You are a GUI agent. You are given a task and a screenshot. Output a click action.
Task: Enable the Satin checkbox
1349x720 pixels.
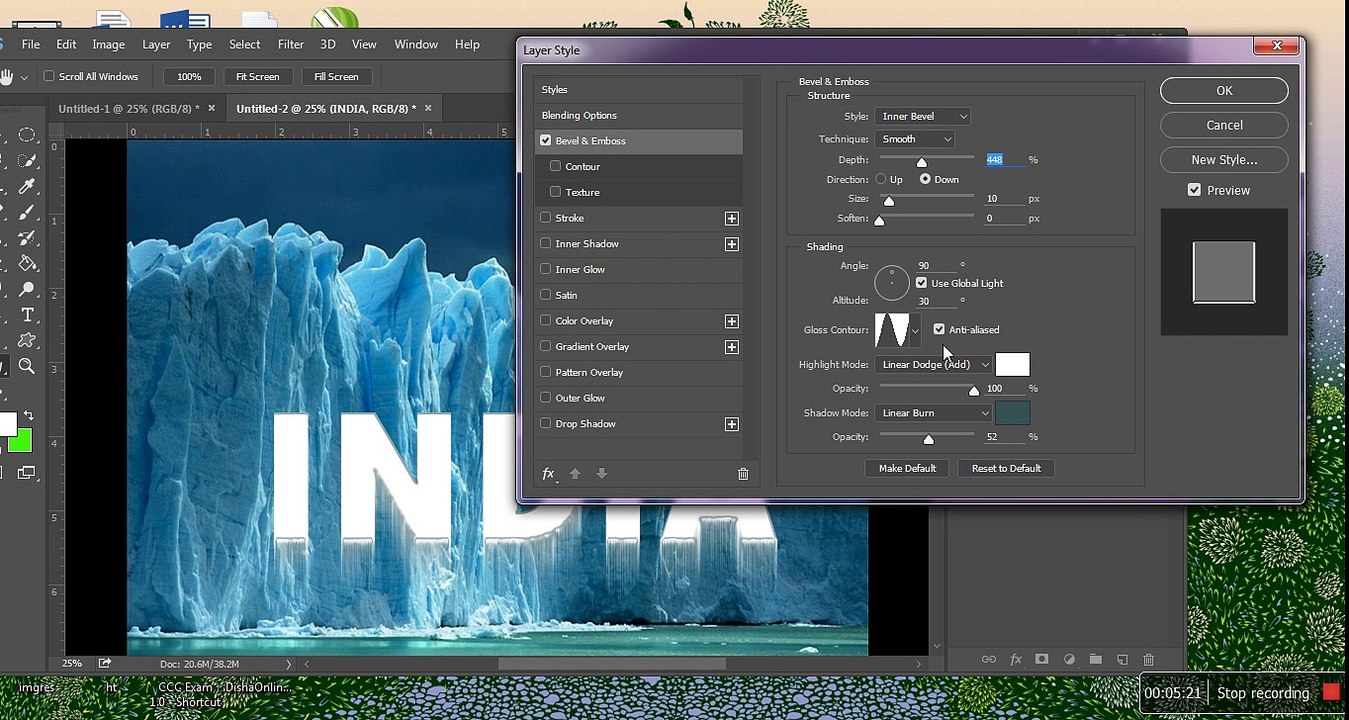point(546,295)
